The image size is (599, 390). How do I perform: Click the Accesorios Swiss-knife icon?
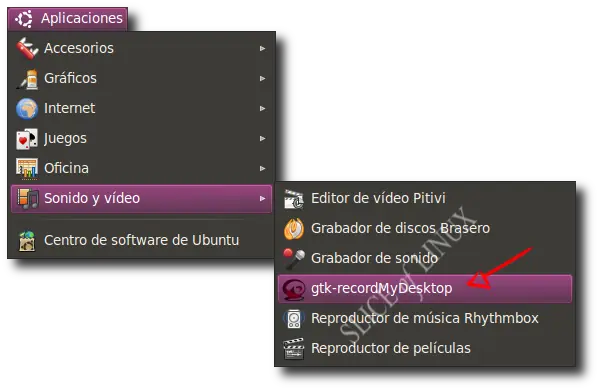click(27, 48)
